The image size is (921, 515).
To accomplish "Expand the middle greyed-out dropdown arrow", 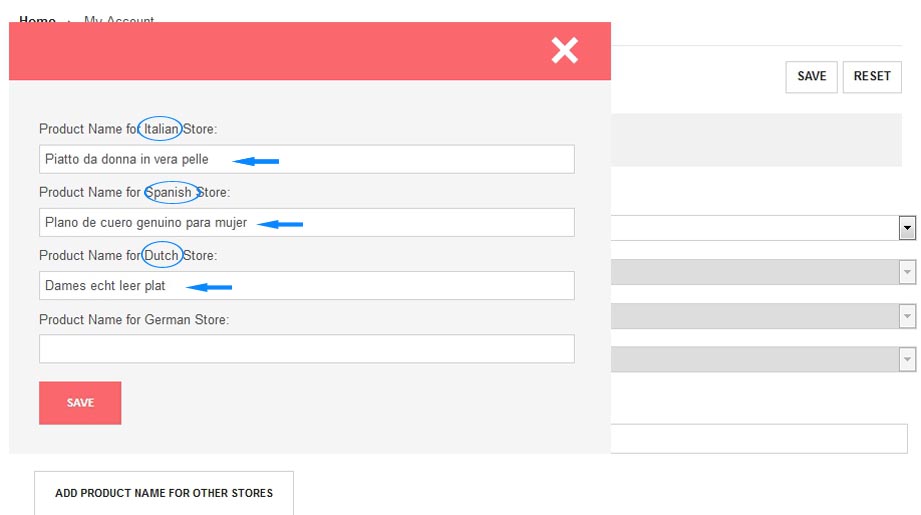I will click(x=907, y=316).
